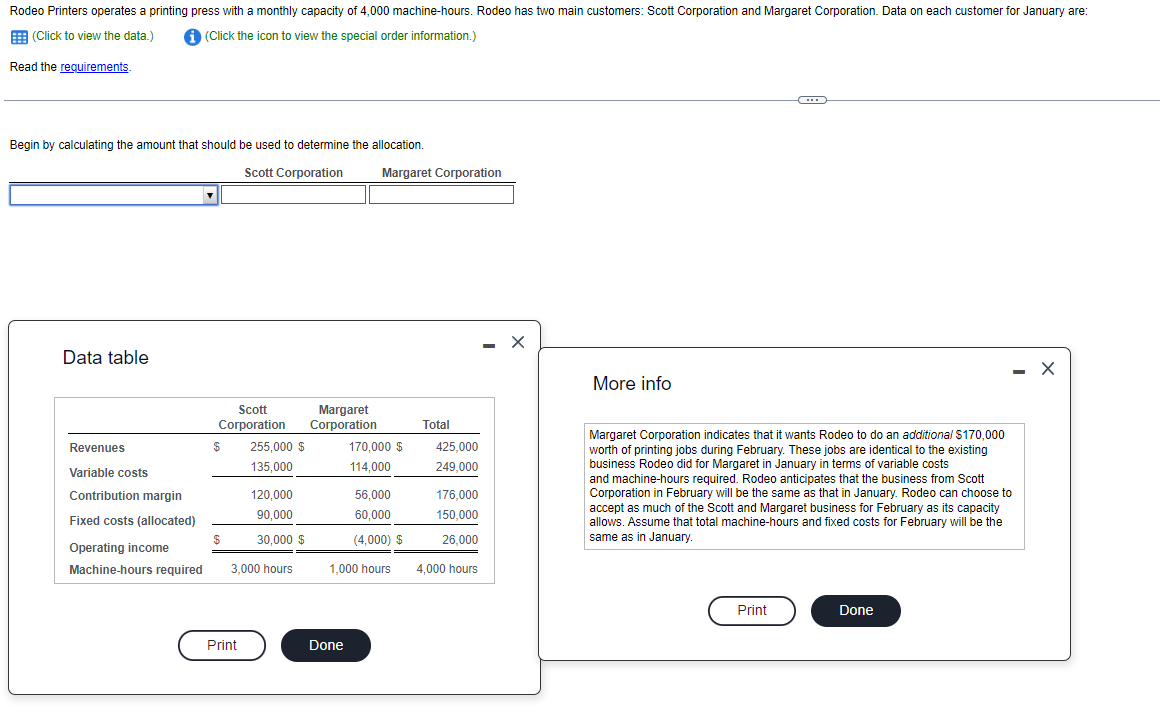Close the Data table dialog
The image size is (1160, 725).
tap(518, 342)
